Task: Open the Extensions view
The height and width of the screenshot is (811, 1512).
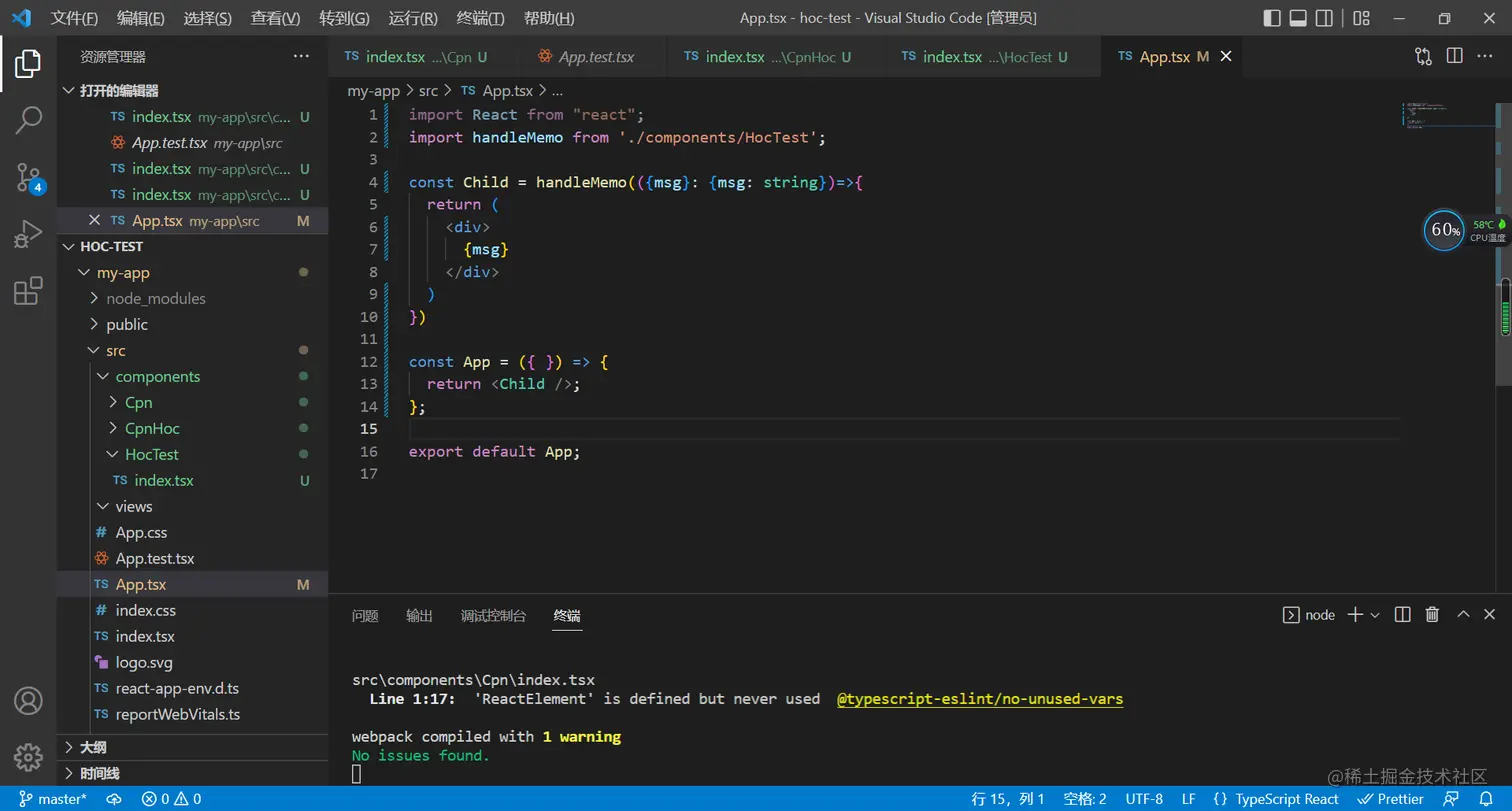Action: click(x=28, y=291)
